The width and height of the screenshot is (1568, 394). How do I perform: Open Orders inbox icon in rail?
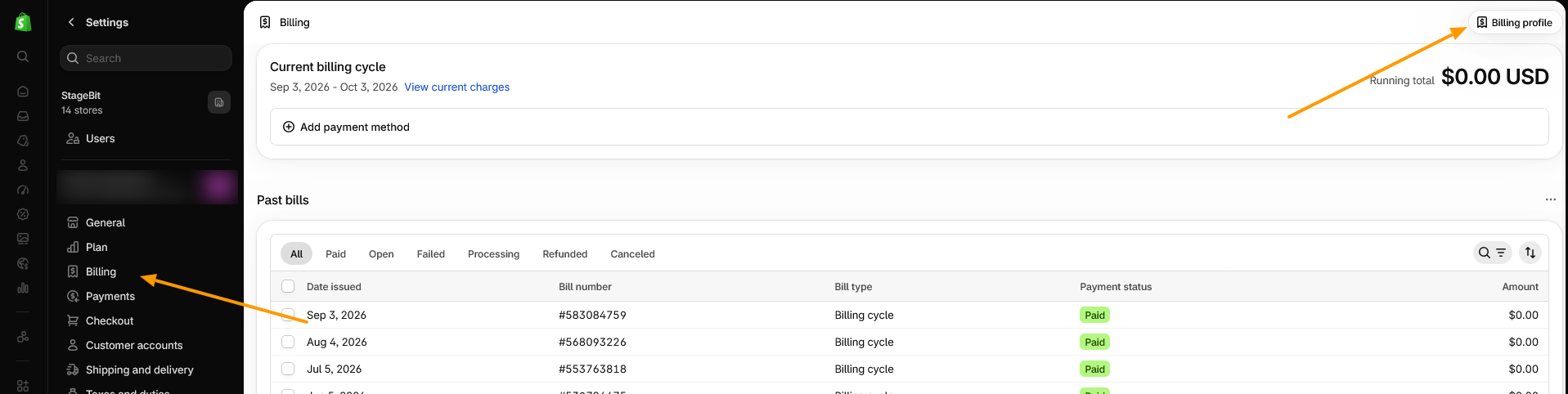pyautogui.click(x=23, y=116)
